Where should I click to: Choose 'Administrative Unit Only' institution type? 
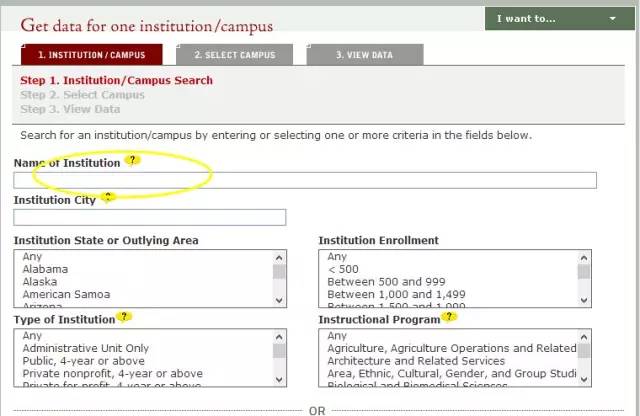[x=85, y=348]
